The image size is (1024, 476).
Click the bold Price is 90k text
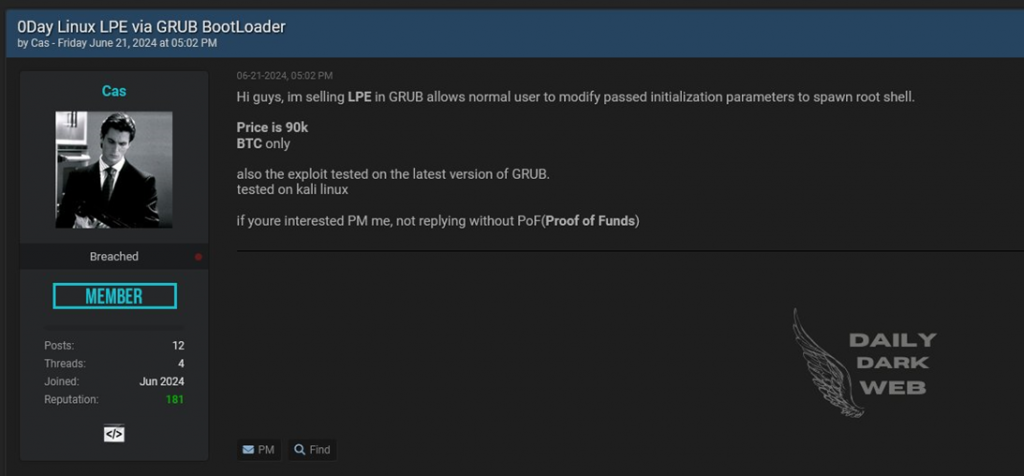pos(272,128)
